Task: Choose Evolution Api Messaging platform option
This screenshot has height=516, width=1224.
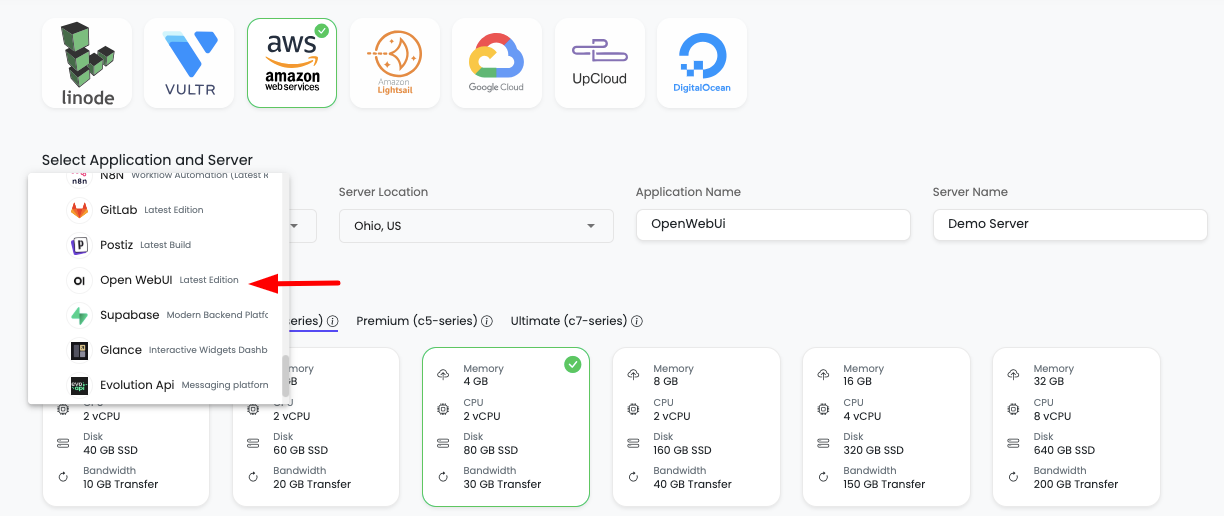Action: tap(155, 385)
